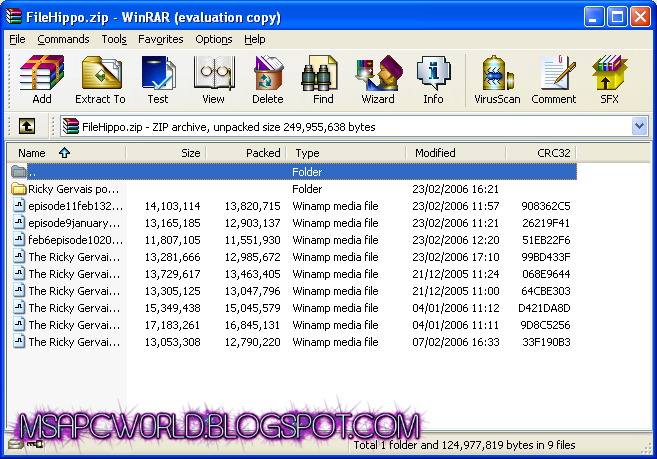
Task: Go up one level with arrow button
Action: pyautogui.click(x=27, y=126)
